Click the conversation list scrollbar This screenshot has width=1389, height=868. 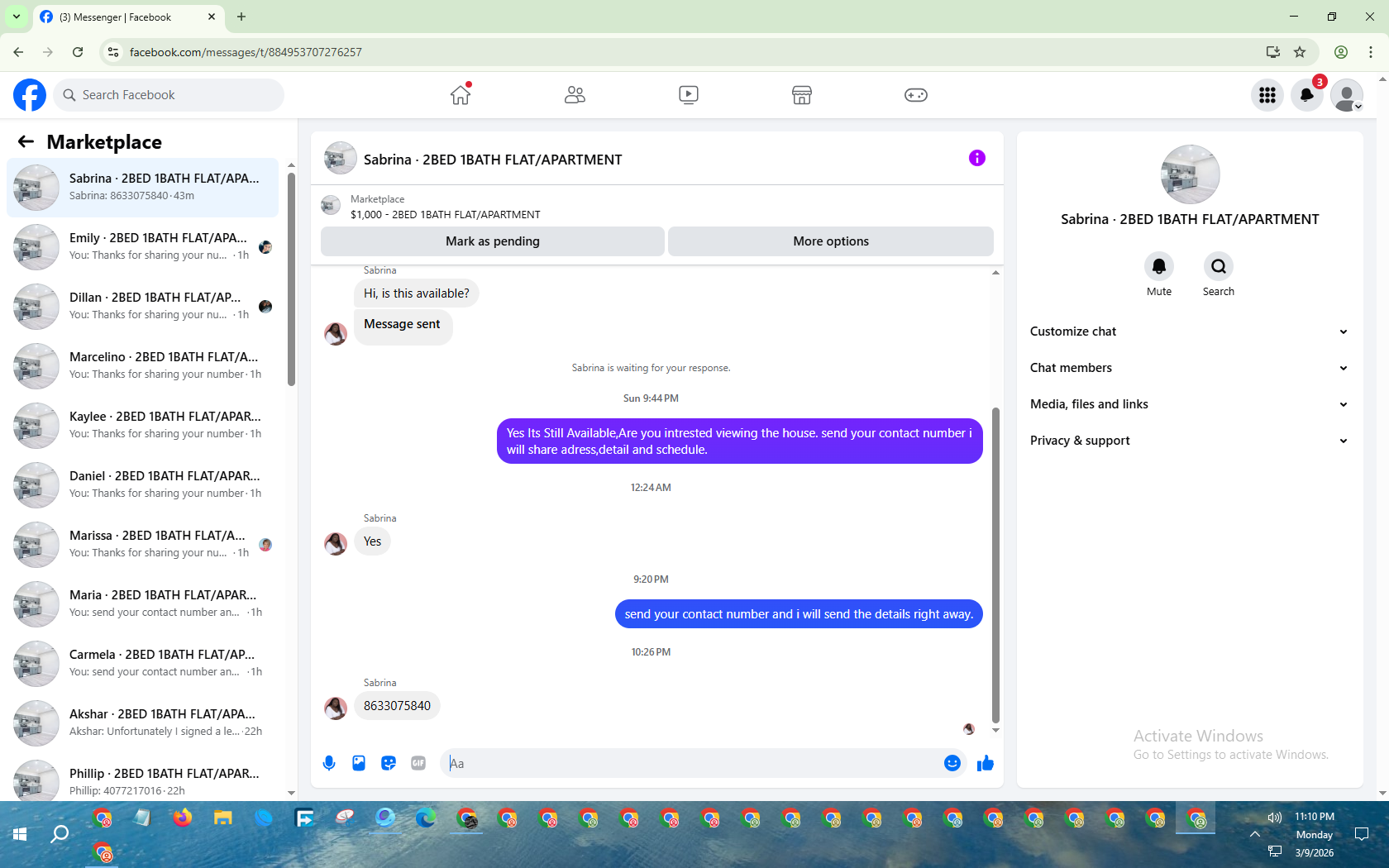pyautogui.click(x=291, y=281)
